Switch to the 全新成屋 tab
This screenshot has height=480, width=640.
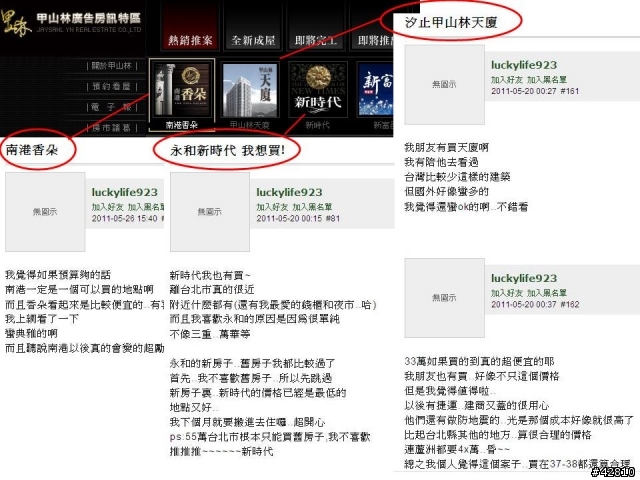[x=253, y=40]
